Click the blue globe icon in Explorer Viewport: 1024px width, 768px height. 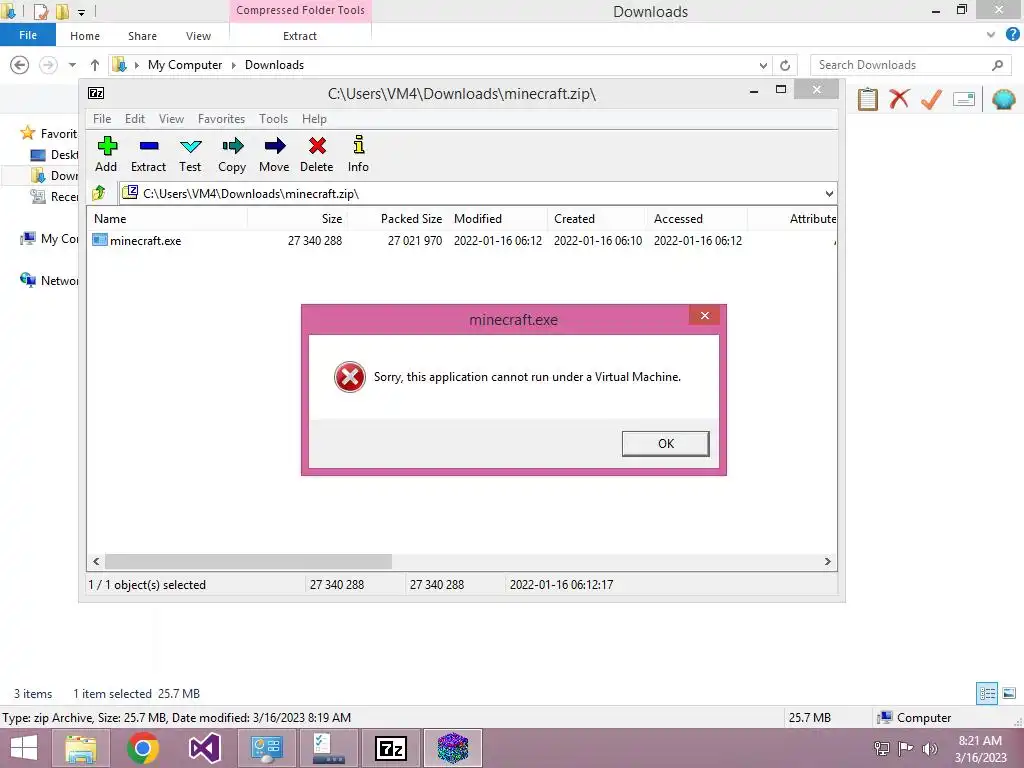tap(1004, 99)
